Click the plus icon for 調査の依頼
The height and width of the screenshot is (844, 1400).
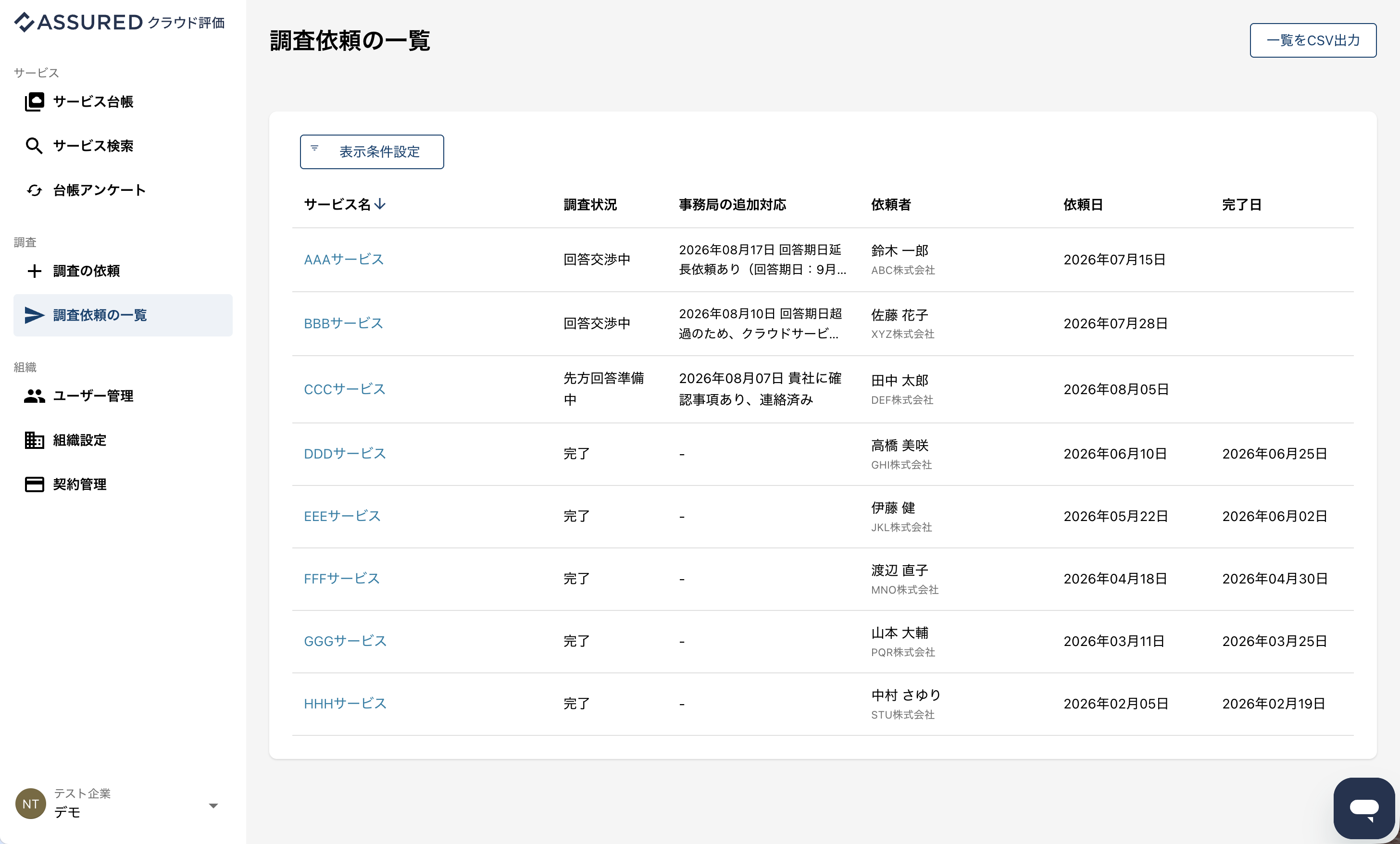(34, 271)
